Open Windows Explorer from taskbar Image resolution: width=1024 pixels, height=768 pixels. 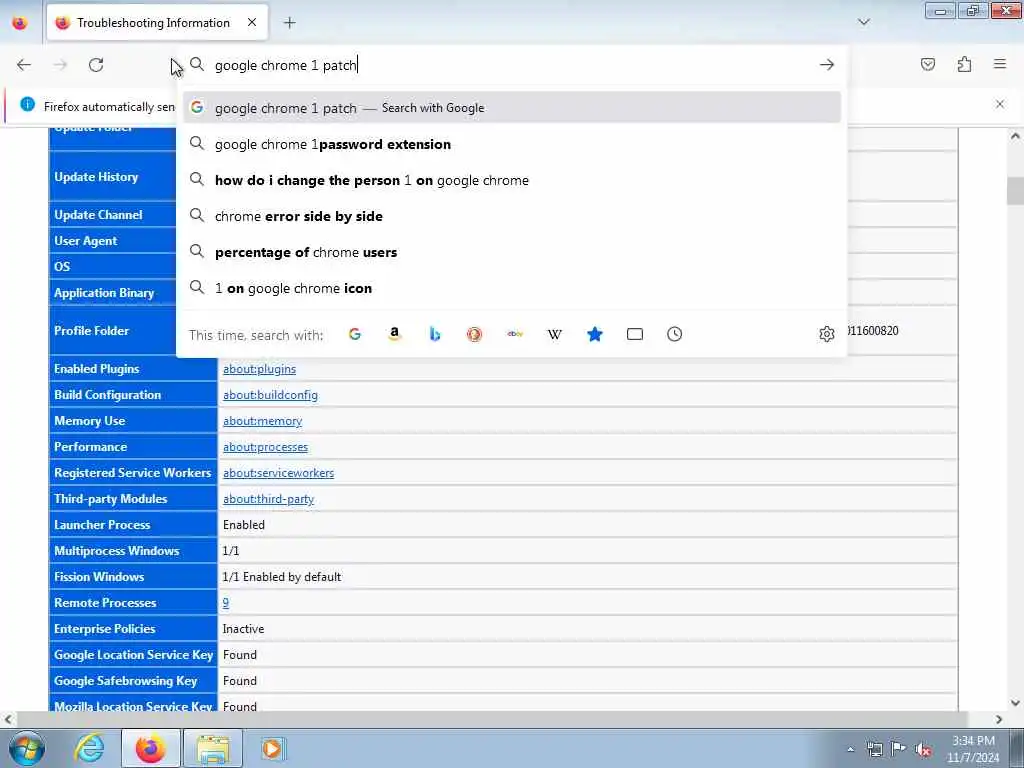point(213,749)
